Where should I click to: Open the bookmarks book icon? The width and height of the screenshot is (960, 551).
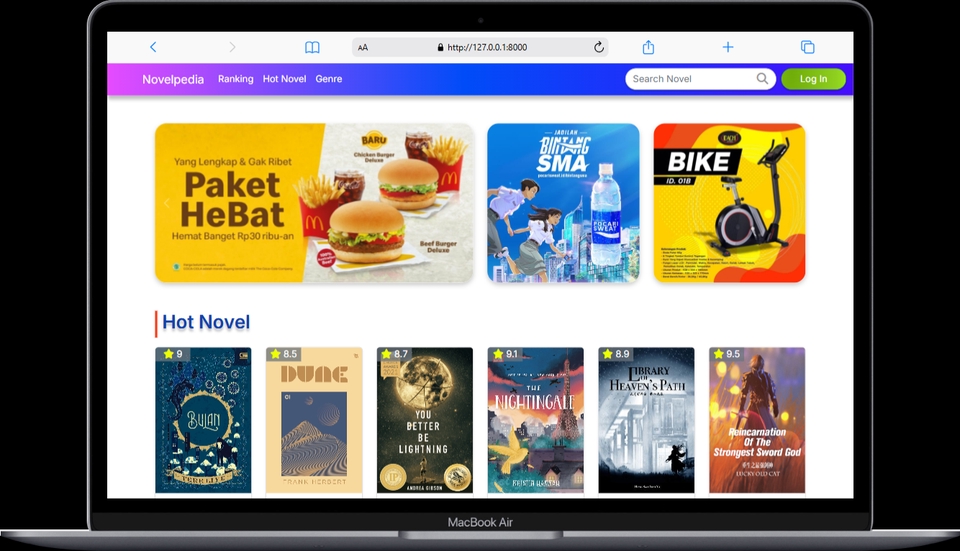(x=312, y=47)
